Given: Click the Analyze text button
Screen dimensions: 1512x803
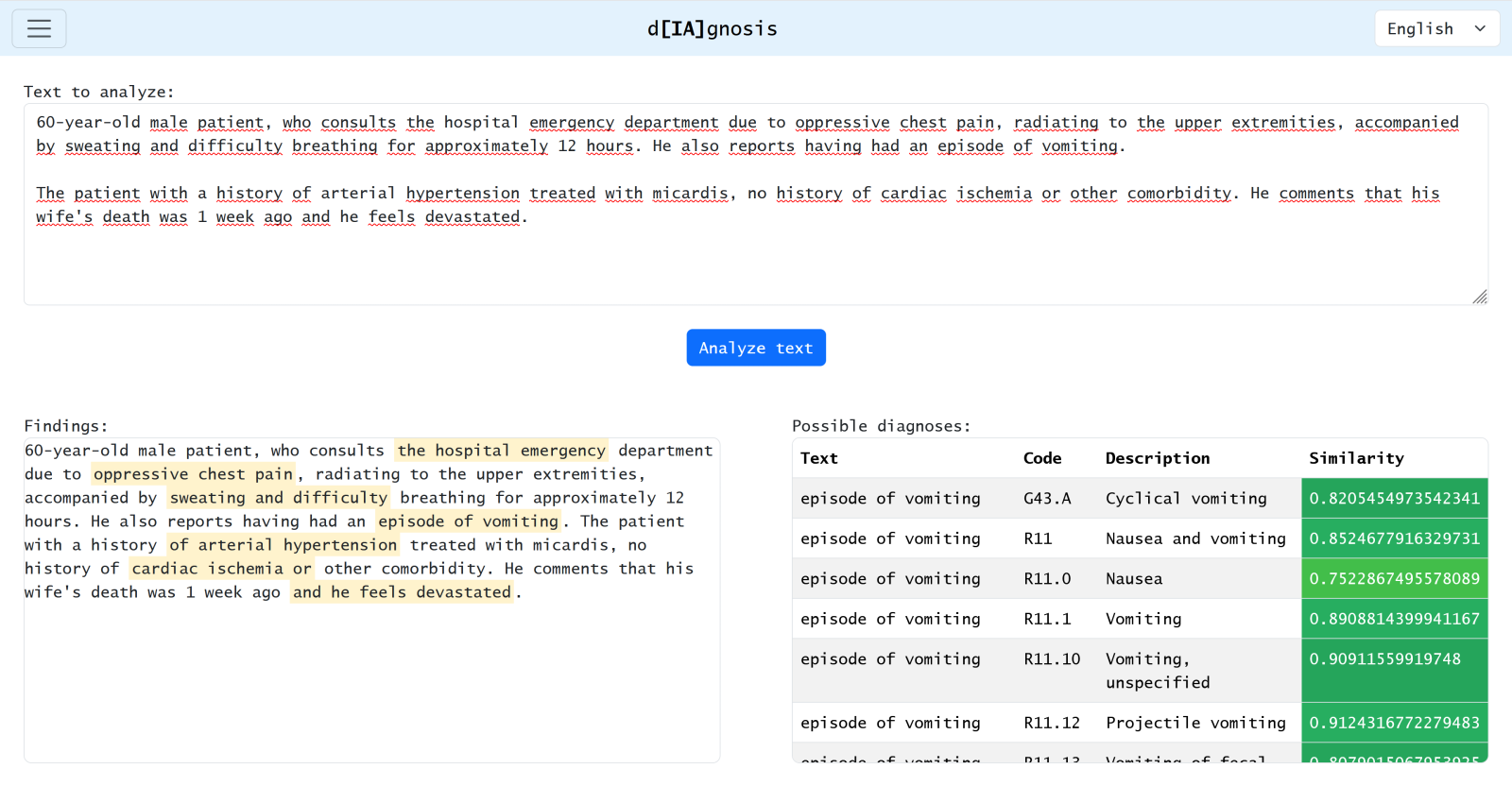Looking at the screenshot, I should tap(755, 348).
